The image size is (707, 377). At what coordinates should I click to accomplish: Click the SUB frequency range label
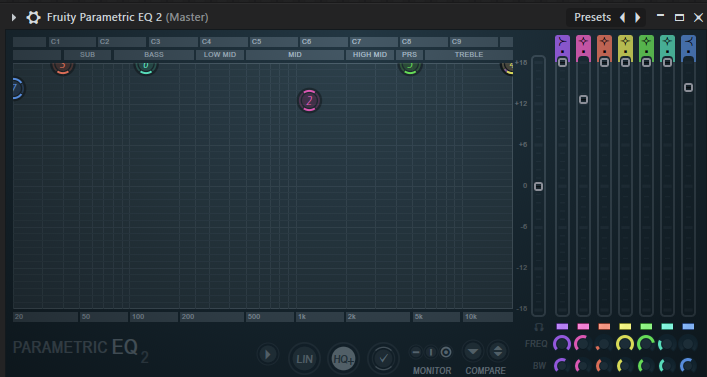point(87,55)
